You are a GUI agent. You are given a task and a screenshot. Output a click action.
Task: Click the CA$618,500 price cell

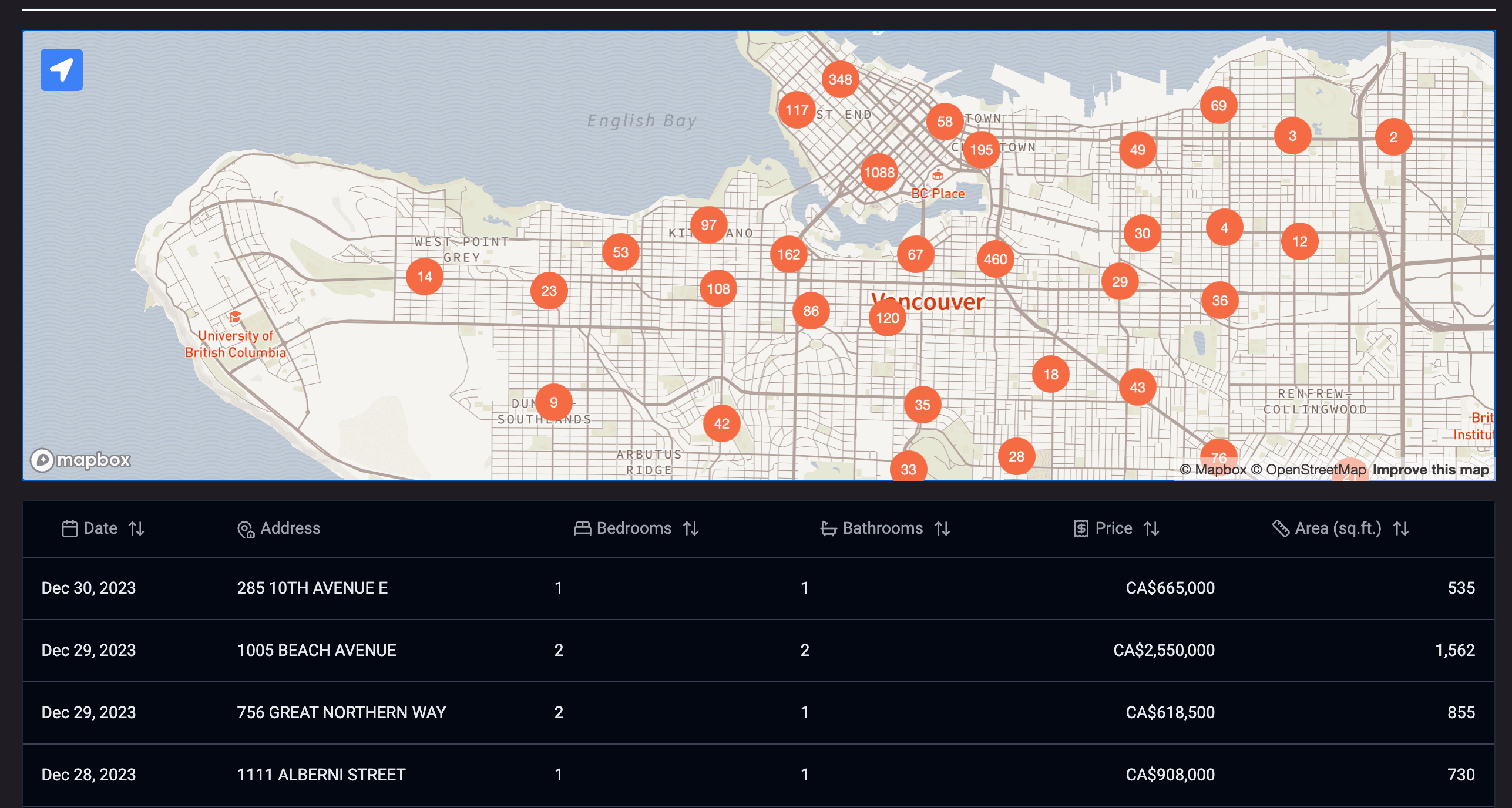[x=1170, y=712]
